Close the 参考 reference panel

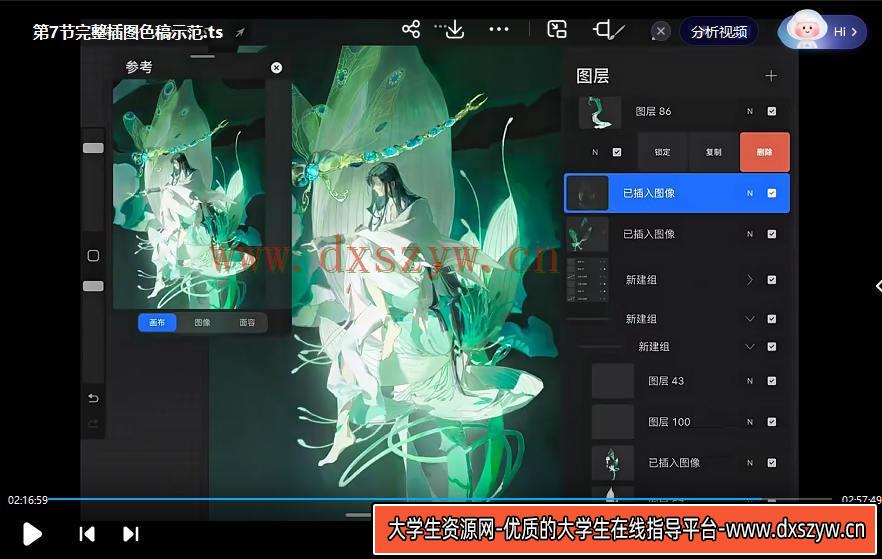tap(276, 68)
